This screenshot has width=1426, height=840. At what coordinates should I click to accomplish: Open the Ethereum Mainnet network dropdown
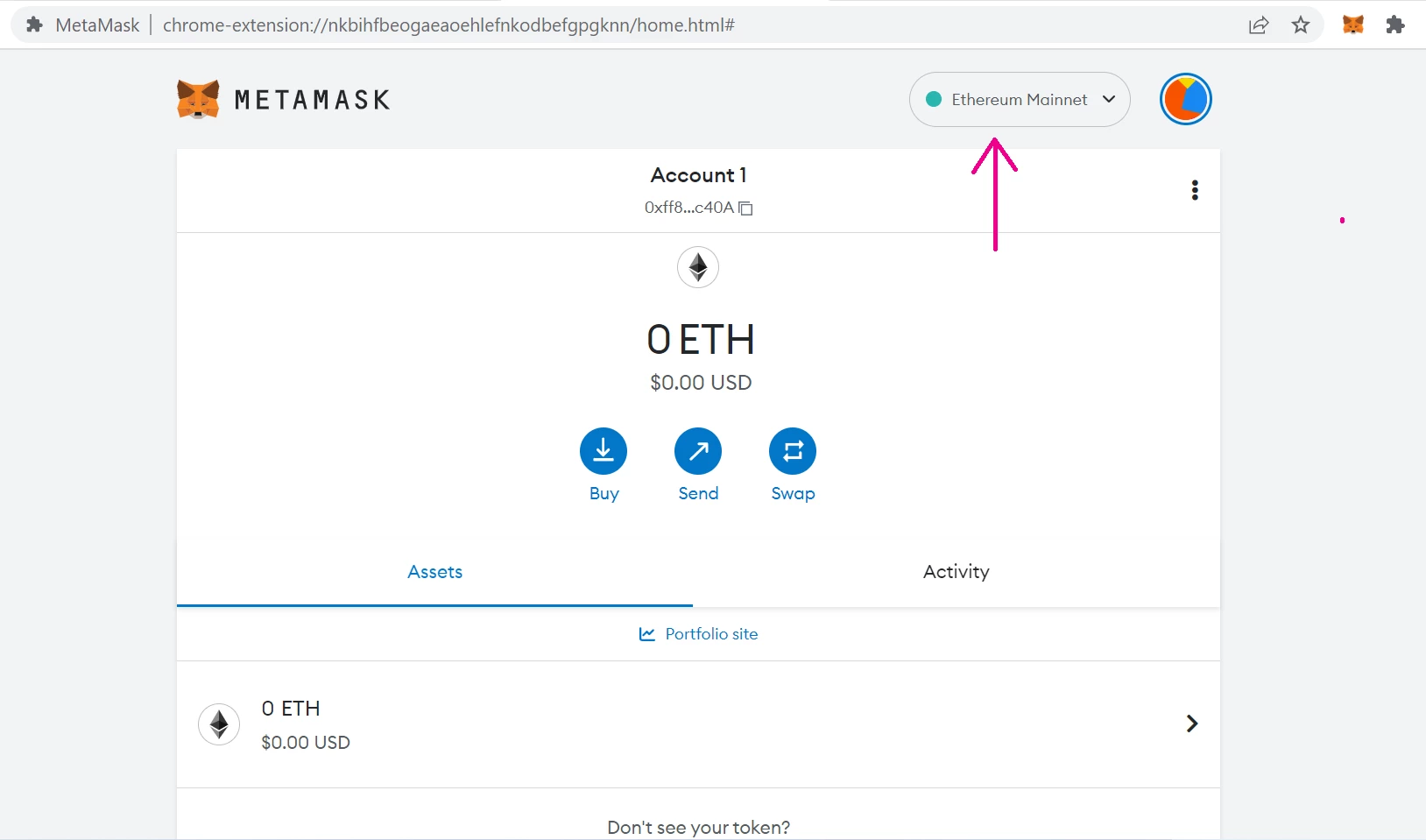(x=1020, y=99)
